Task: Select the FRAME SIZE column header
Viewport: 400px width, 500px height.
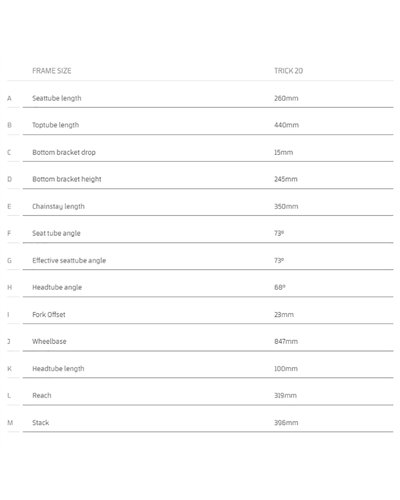Action: pos(52,71)
